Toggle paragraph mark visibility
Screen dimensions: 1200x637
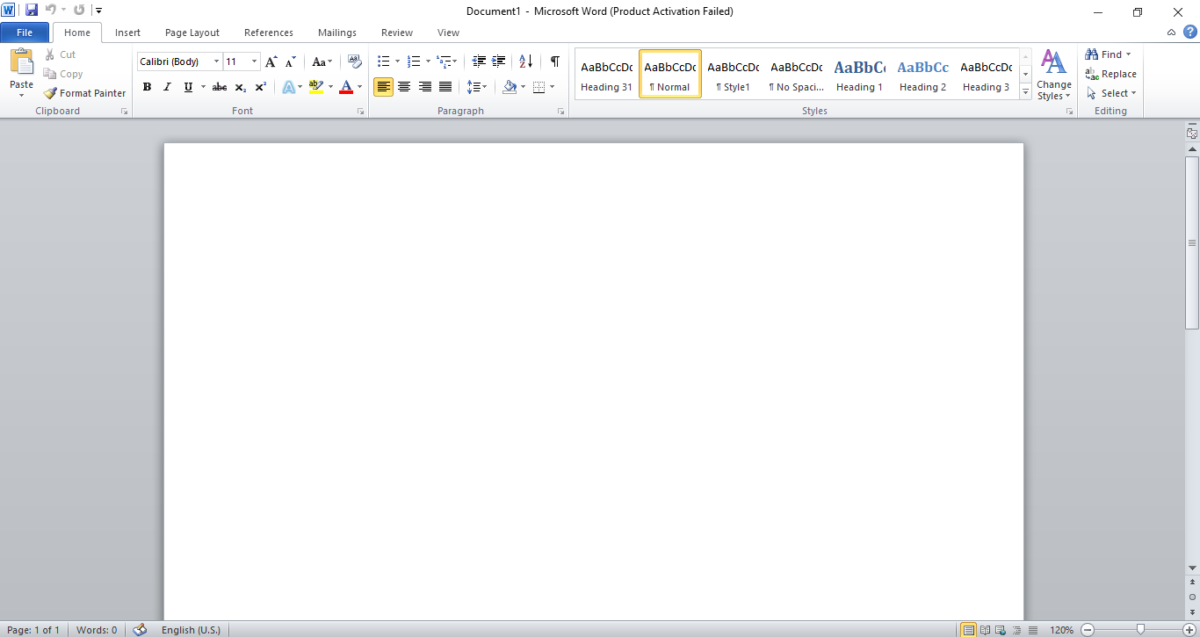[x=554, y=61]
